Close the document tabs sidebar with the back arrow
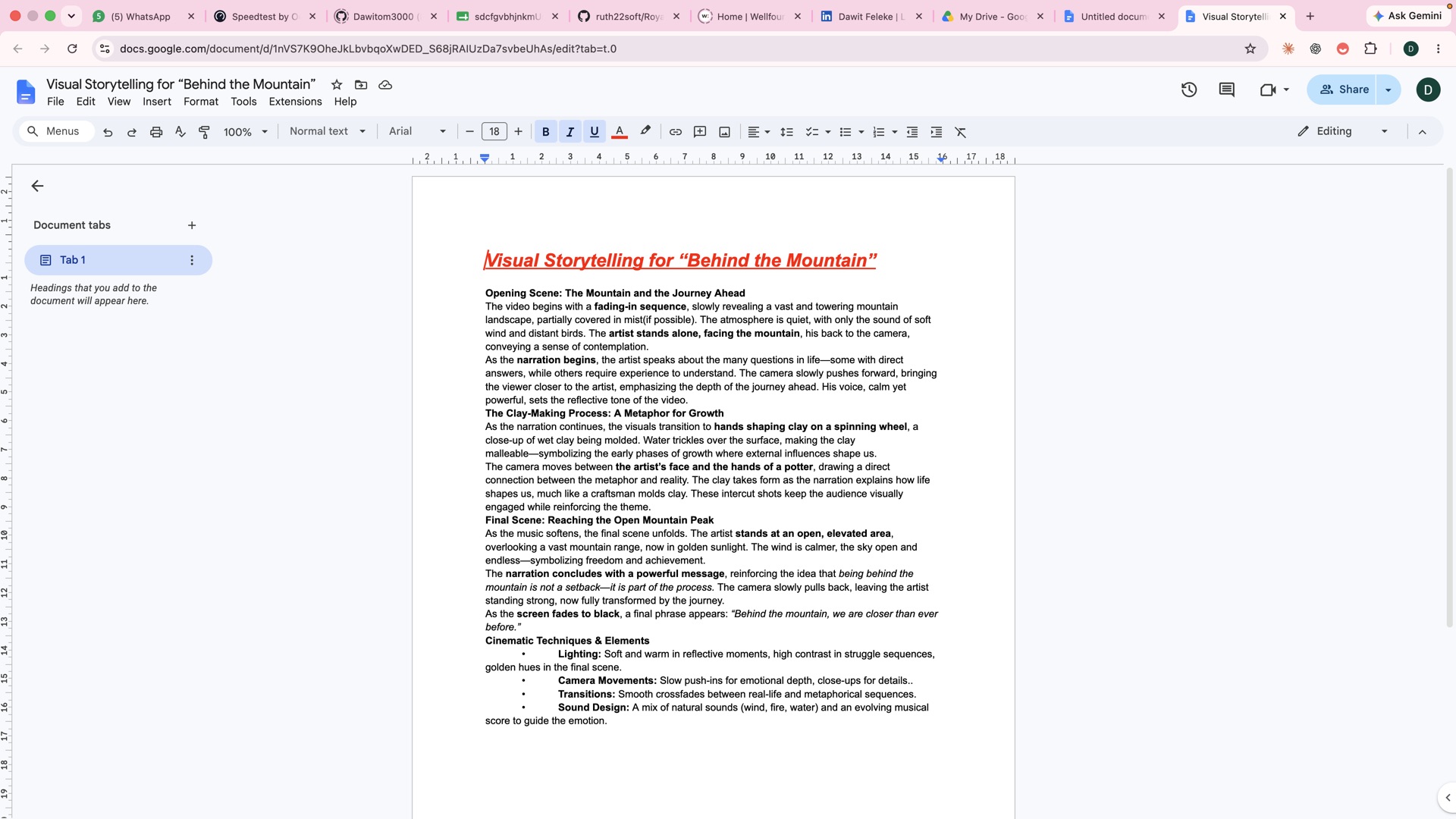 [x=37, y=186]
